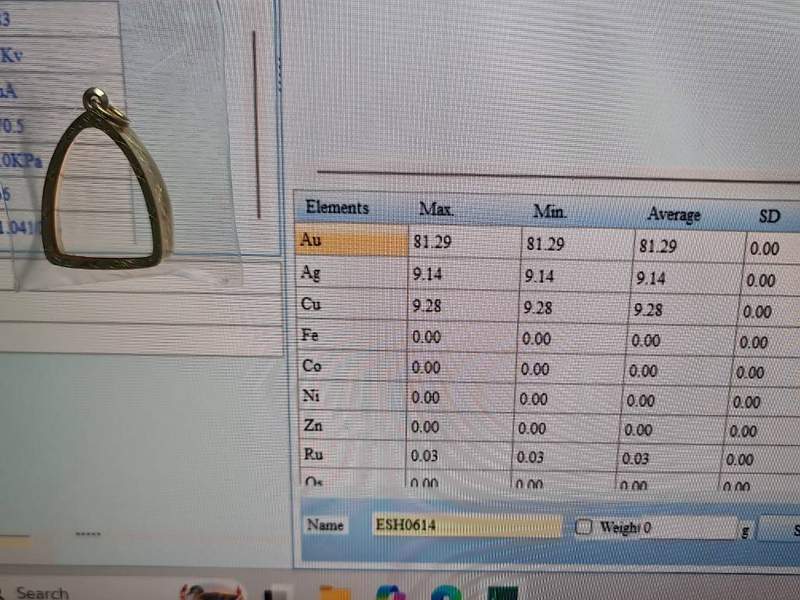Image resolution: width=800 pixels, height=600 pixels.
Task: Select the Fe element row
Action: pos(350,336)
